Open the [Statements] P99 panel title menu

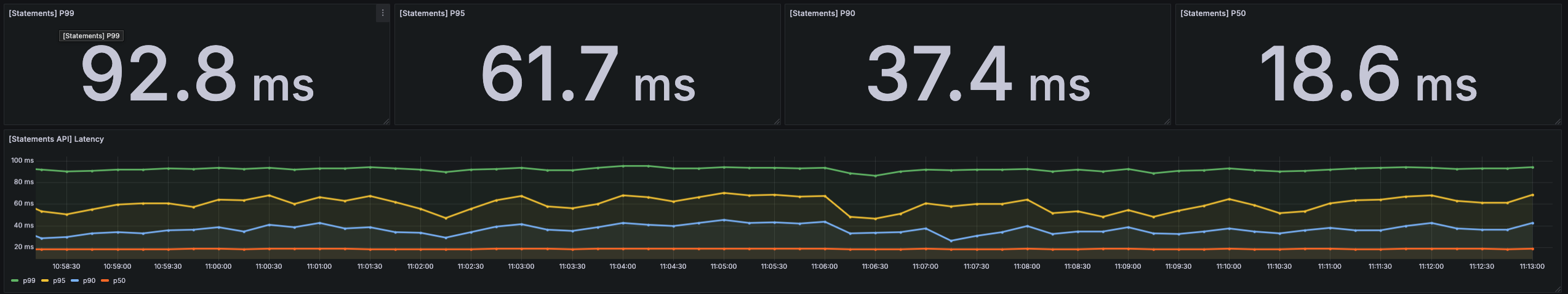[x=41, y=13]
